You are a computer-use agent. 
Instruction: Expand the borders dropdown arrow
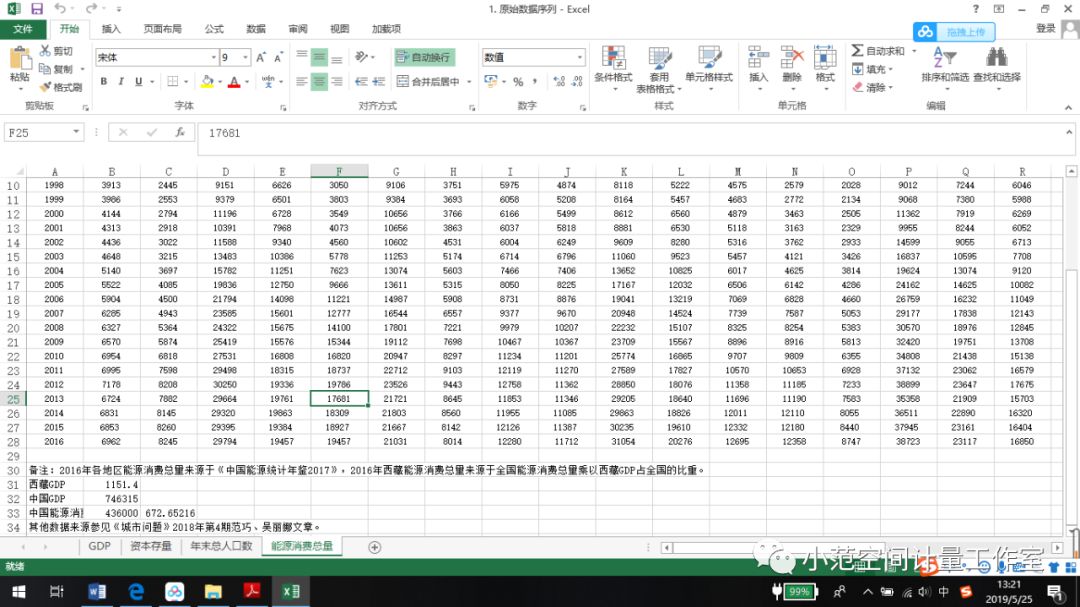coord(186,81)
